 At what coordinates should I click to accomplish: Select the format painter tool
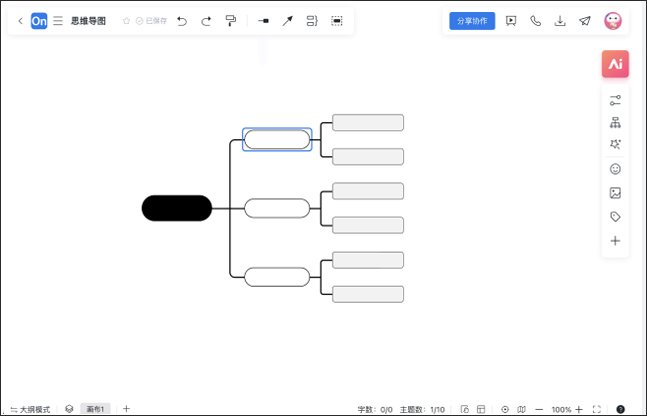pyautogui.click(x=231, y=20)
